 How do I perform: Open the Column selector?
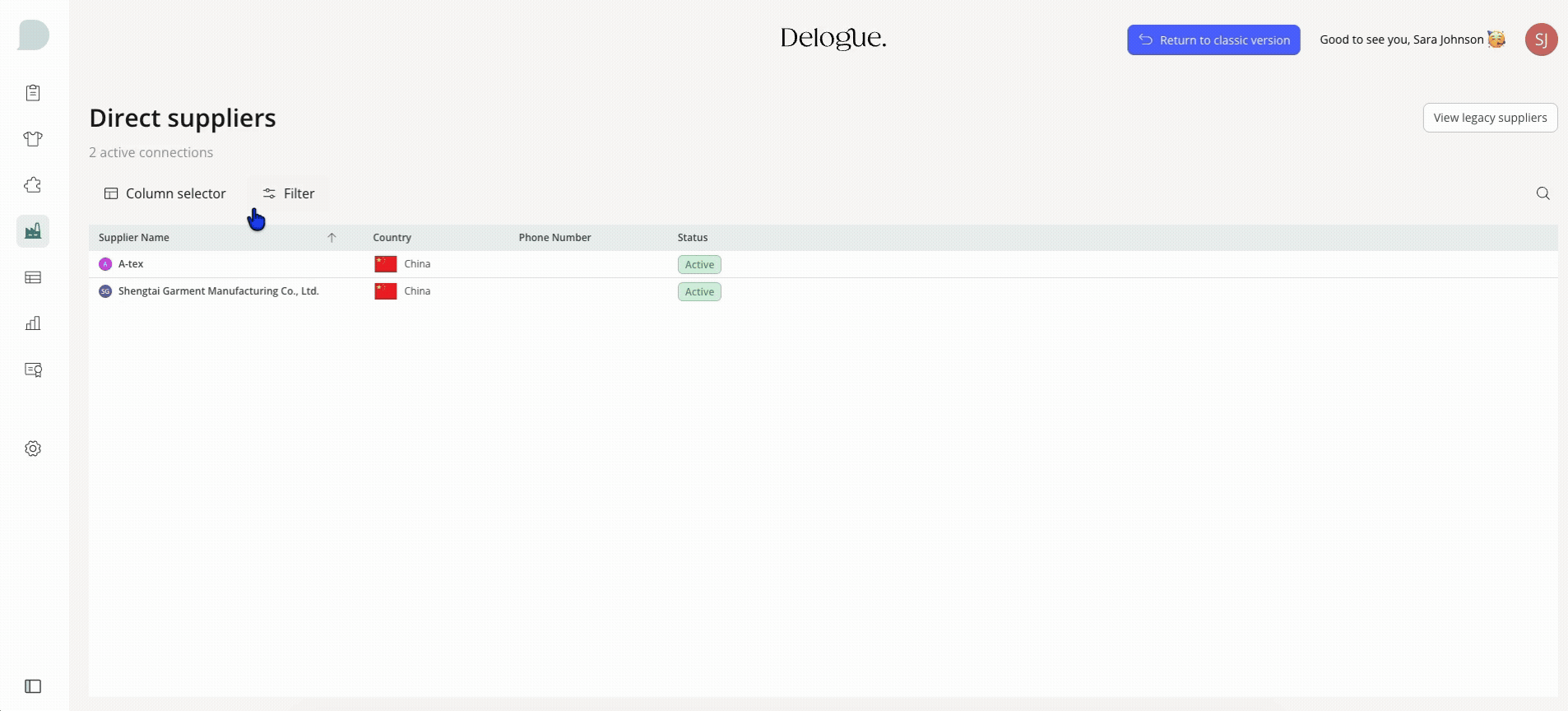click(165, 193)
